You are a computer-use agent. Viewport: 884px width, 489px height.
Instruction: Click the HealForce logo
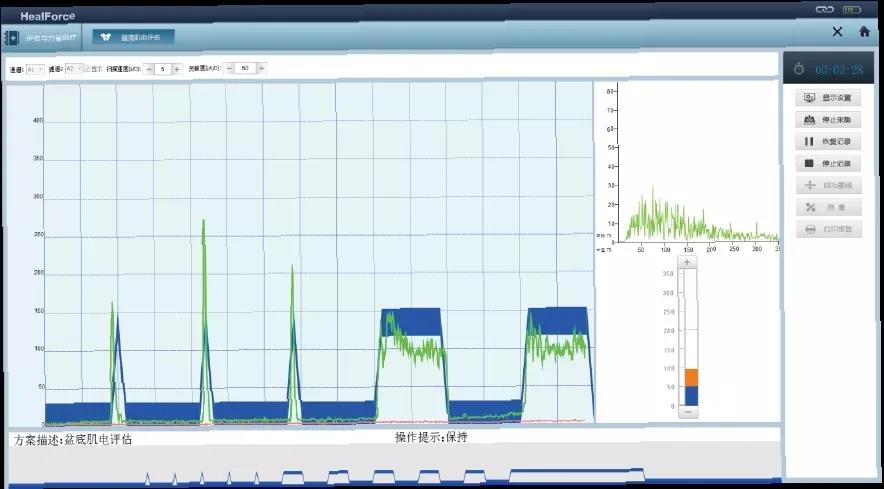[48, 16]
